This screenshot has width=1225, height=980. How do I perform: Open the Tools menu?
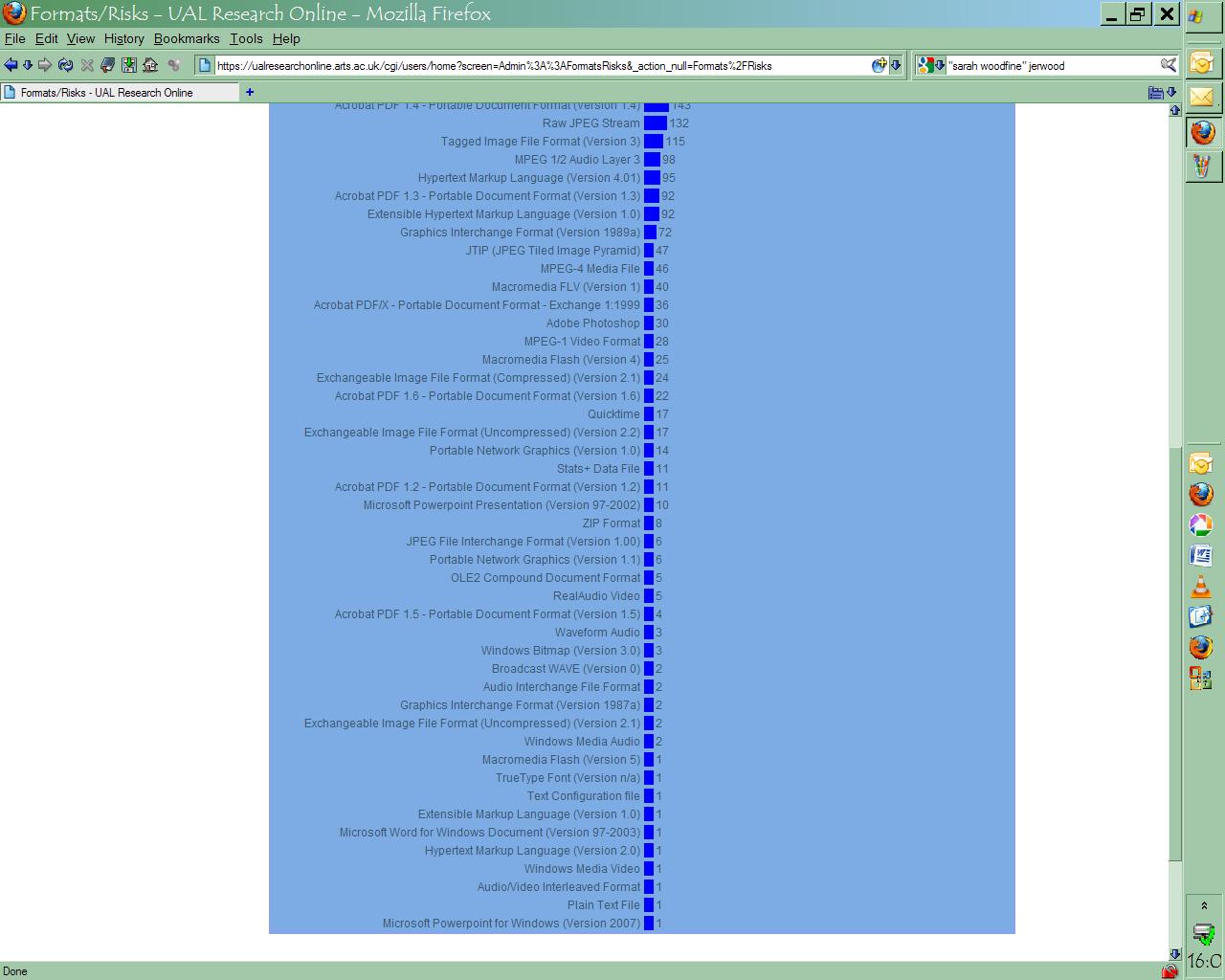[246, 38]
